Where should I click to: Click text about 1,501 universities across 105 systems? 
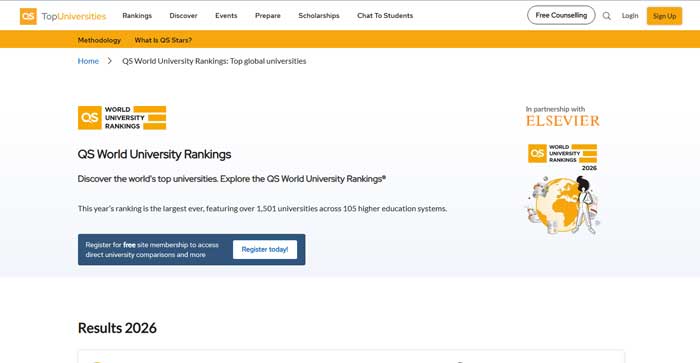pos(262,209)
